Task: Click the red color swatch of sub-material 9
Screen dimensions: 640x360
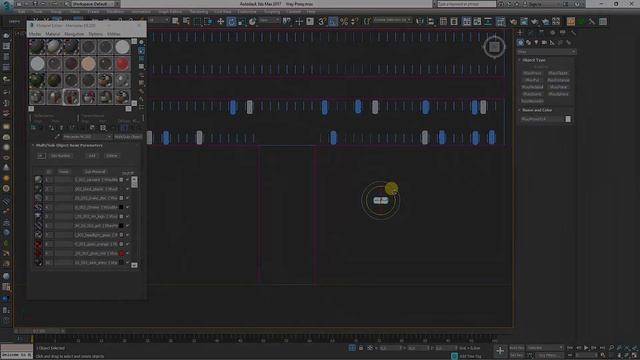Action: pos(121,253)
